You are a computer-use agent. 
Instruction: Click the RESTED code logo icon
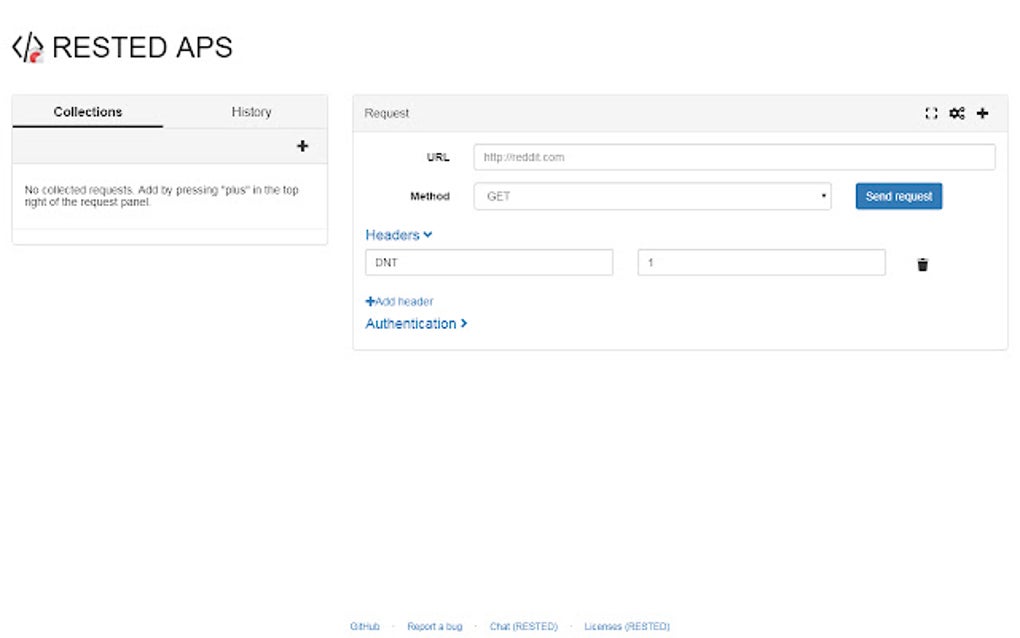27,45
